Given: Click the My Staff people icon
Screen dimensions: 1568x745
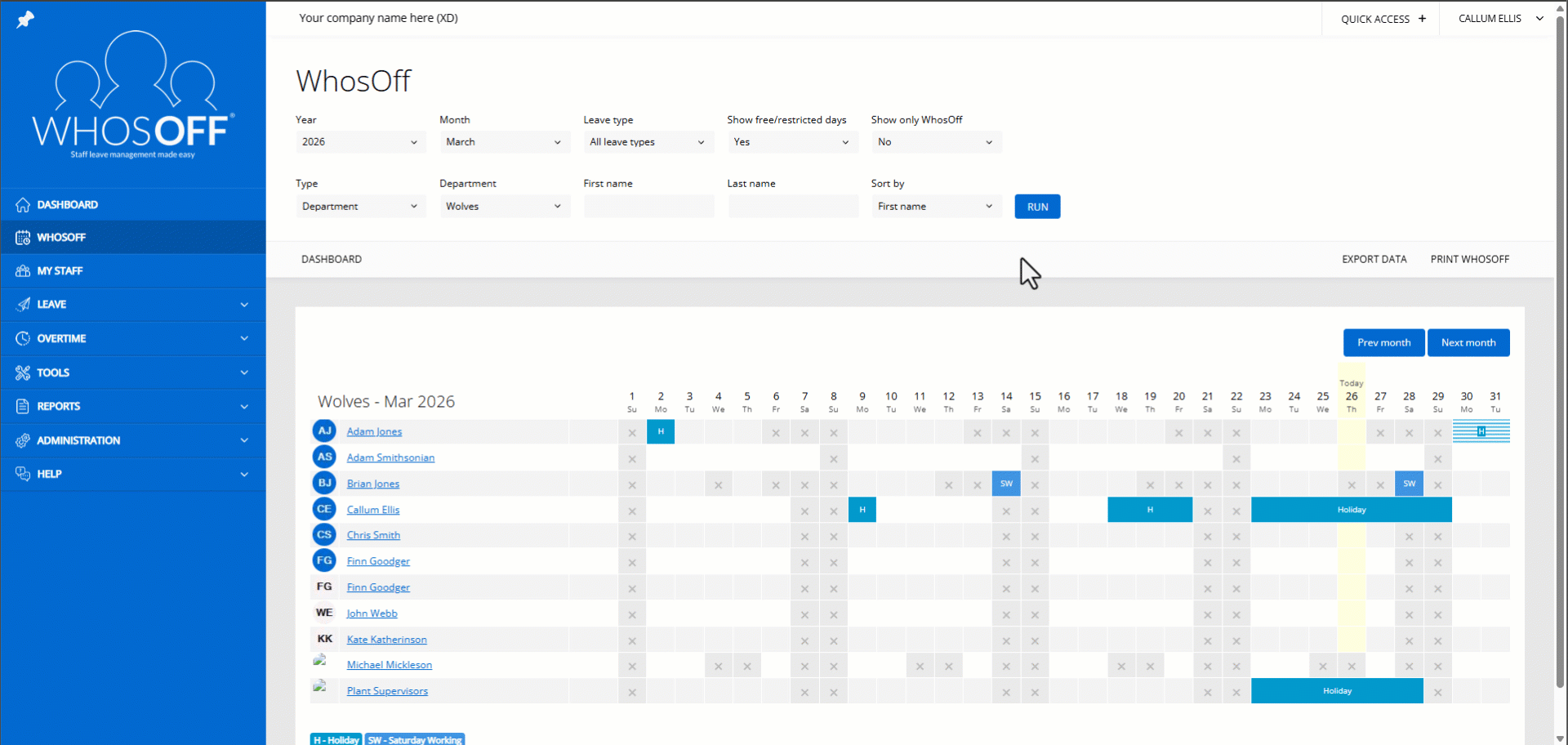Looking at the screenshot, I should coord(23,271).
